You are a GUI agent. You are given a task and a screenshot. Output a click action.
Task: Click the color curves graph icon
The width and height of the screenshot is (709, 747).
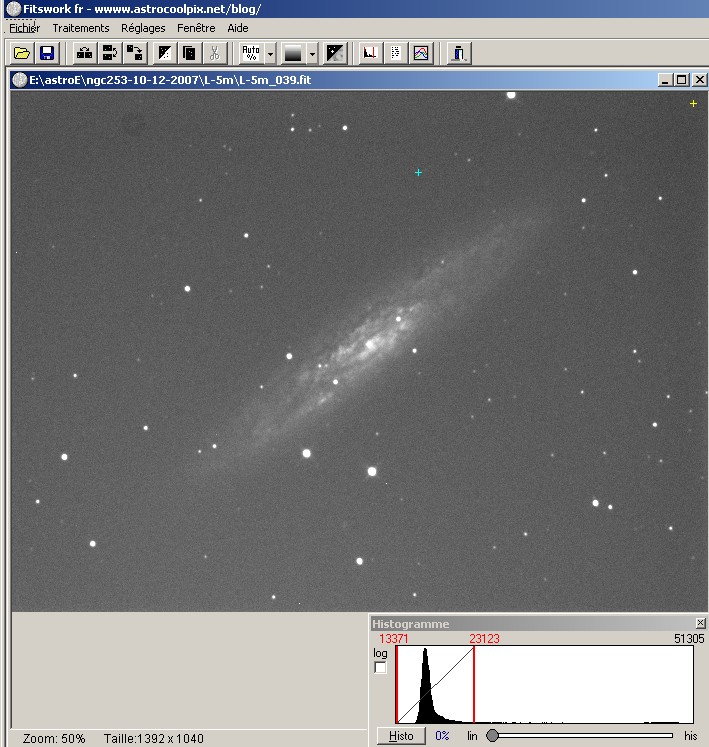click(421, 53)
